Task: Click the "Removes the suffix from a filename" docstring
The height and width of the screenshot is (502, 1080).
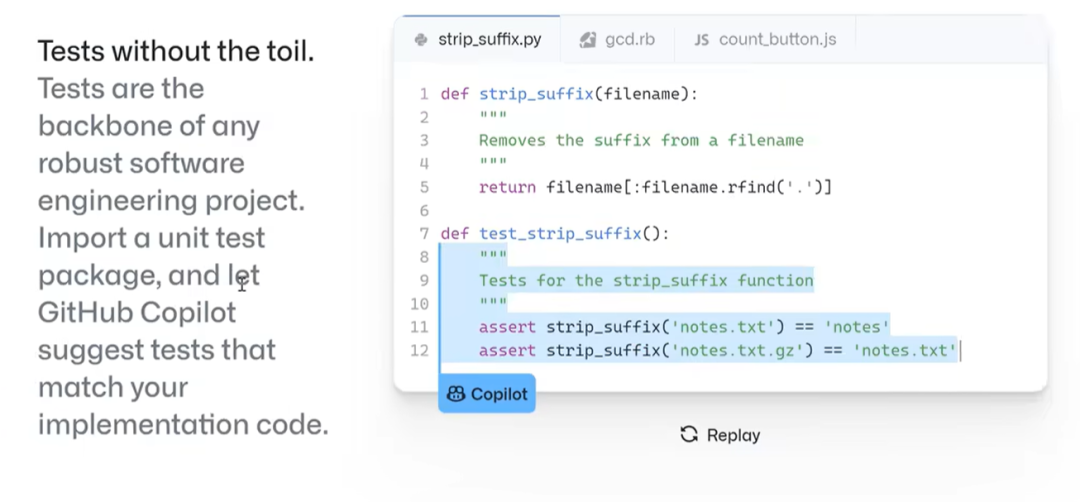Action: [641, 140]
